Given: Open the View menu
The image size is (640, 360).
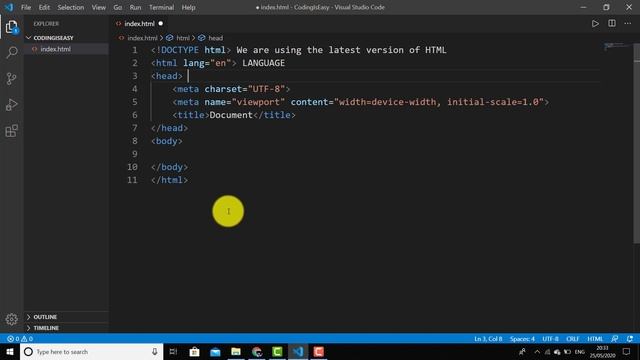Looking at the screenshot, I should pyautogui.click(x=98, y=7).
